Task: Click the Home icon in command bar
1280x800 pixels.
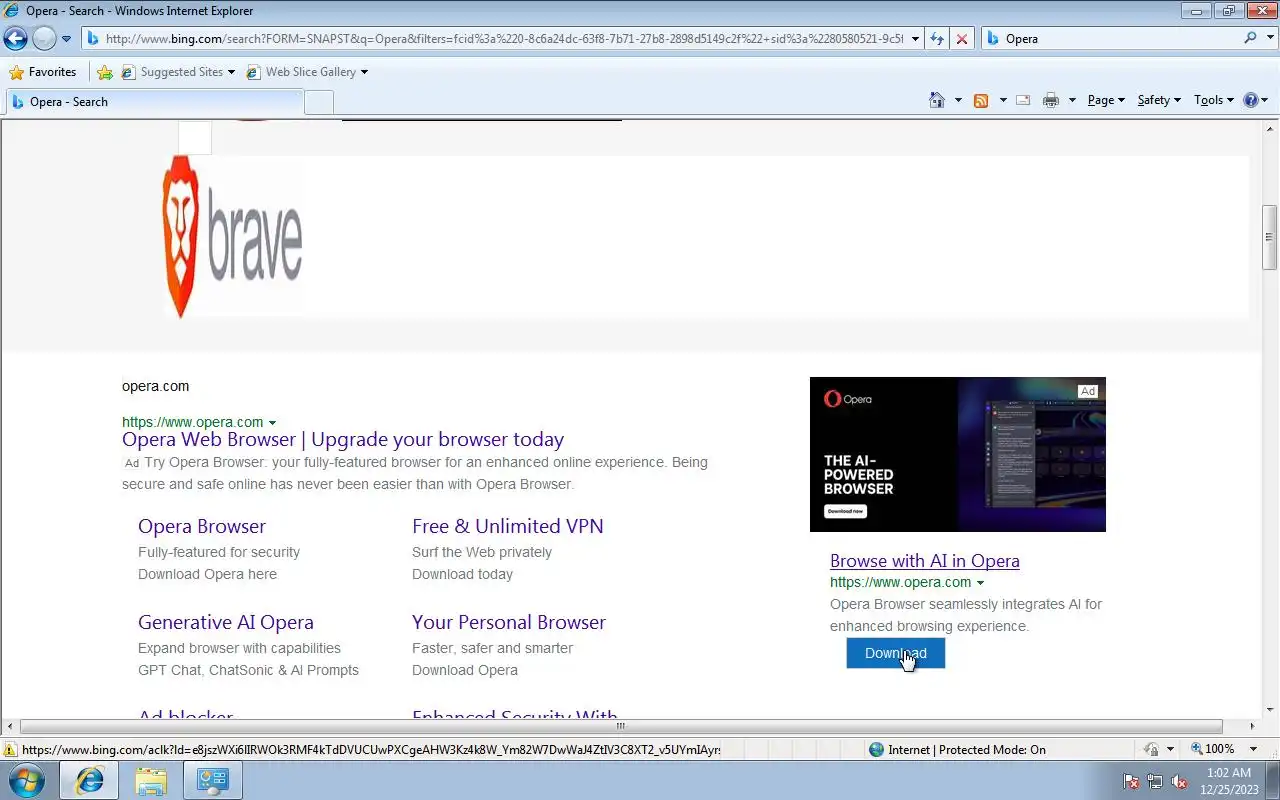Action: pyautogui.click(x=937, y=100)
